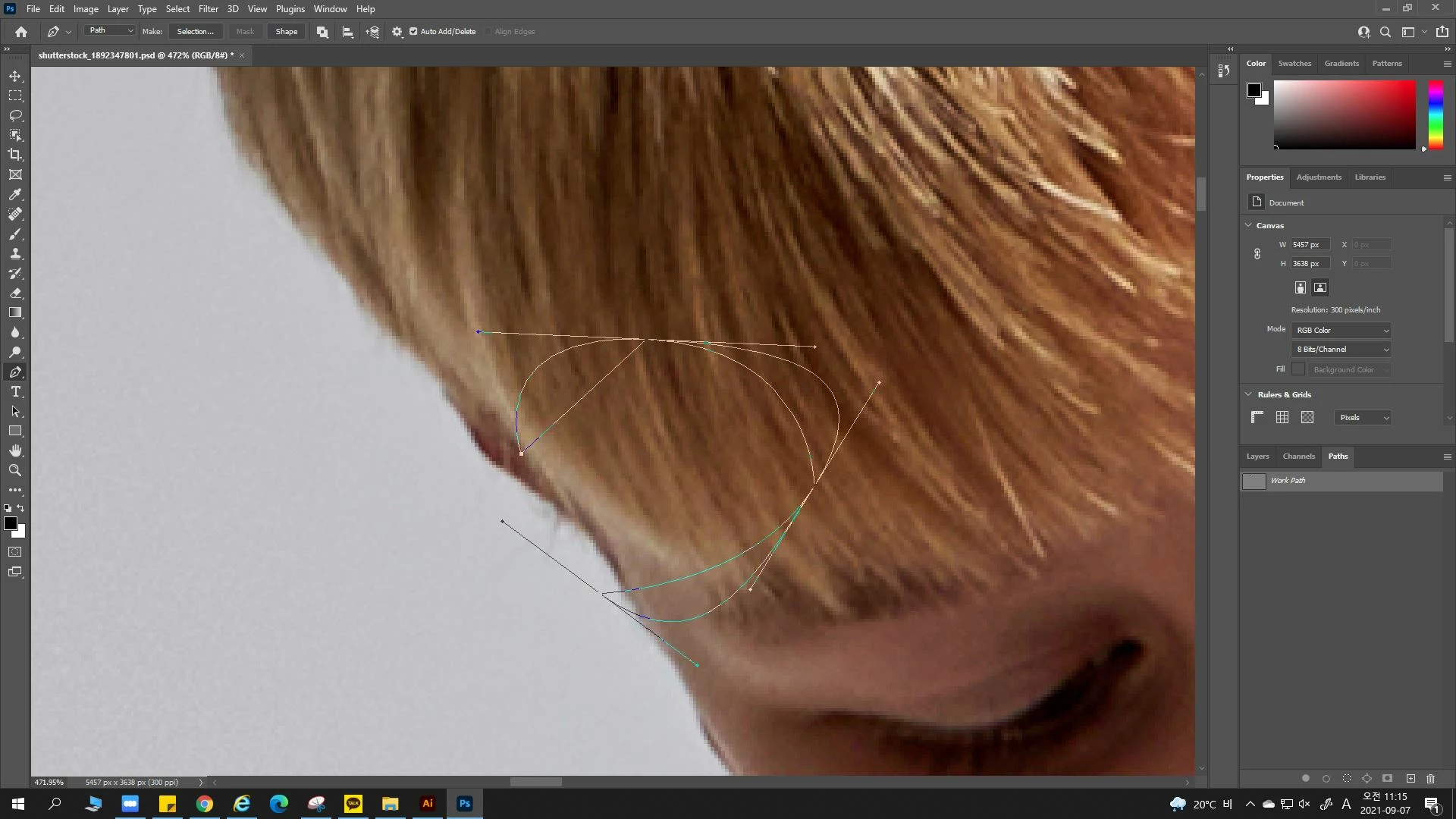Click the Path Operations icon

[x=322, y=32]
